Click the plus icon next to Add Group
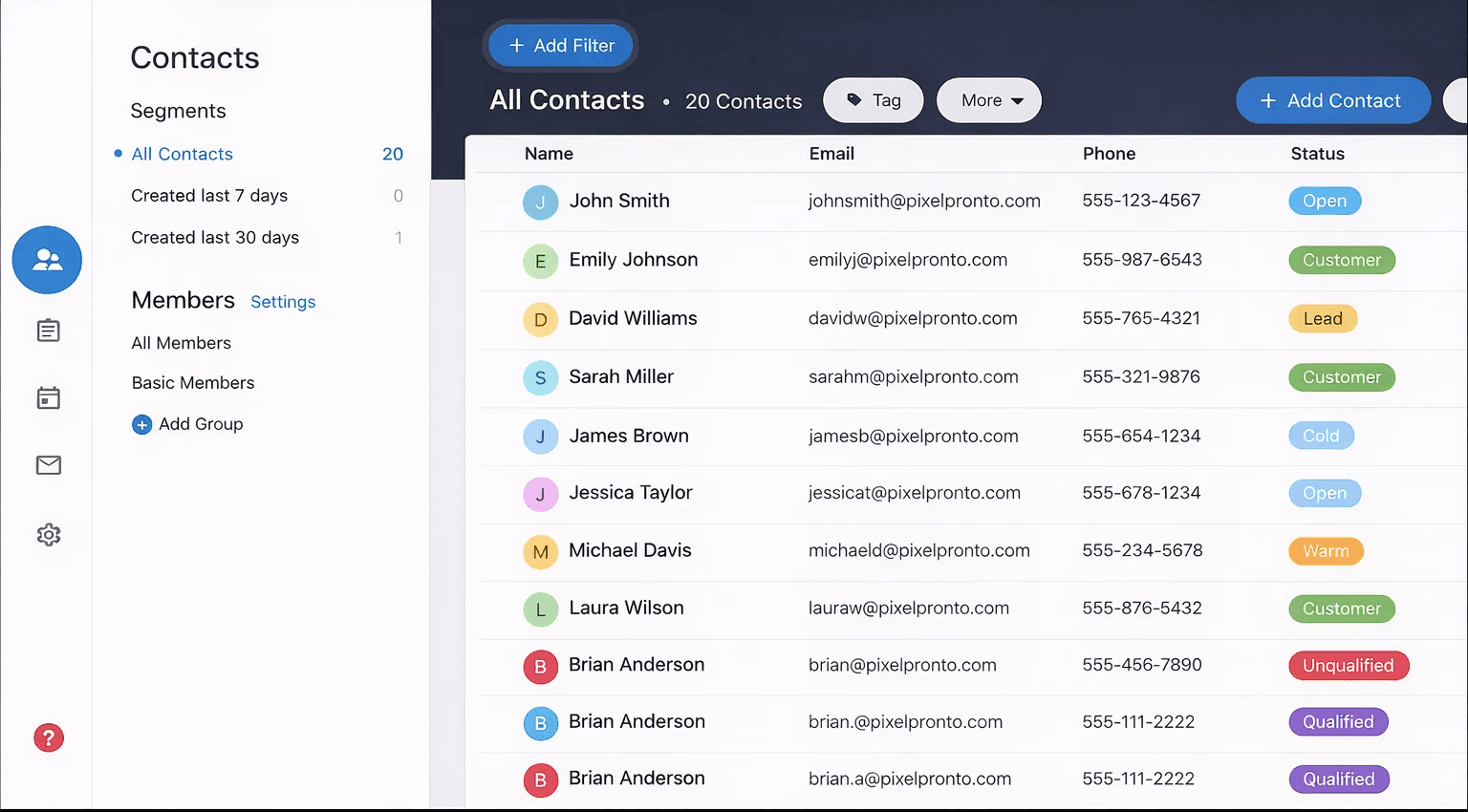 point(141,424)
